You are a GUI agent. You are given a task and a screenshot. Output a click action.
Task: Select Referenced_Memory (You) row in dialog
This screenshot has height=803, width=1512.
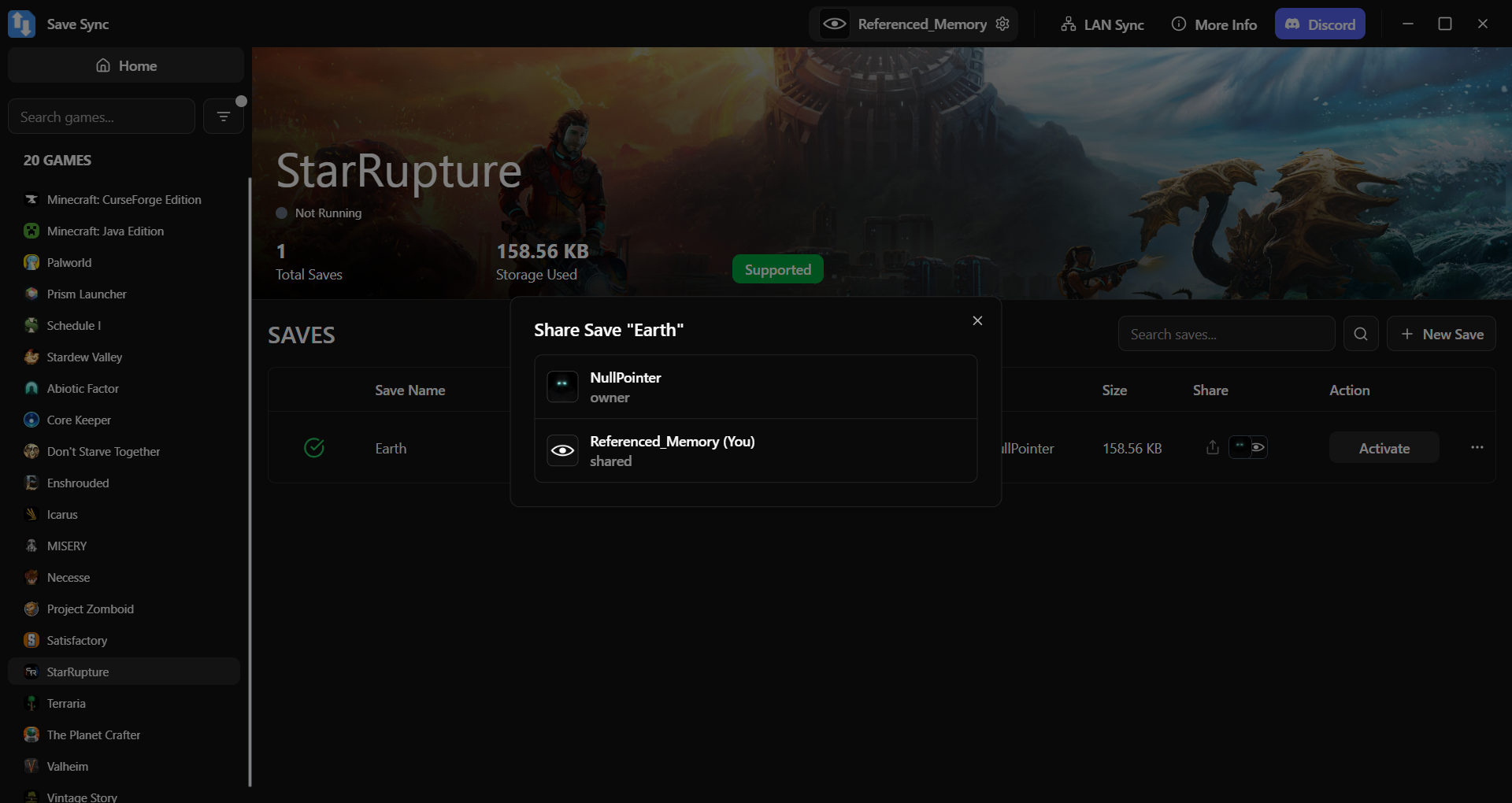[x=756, y=450]
